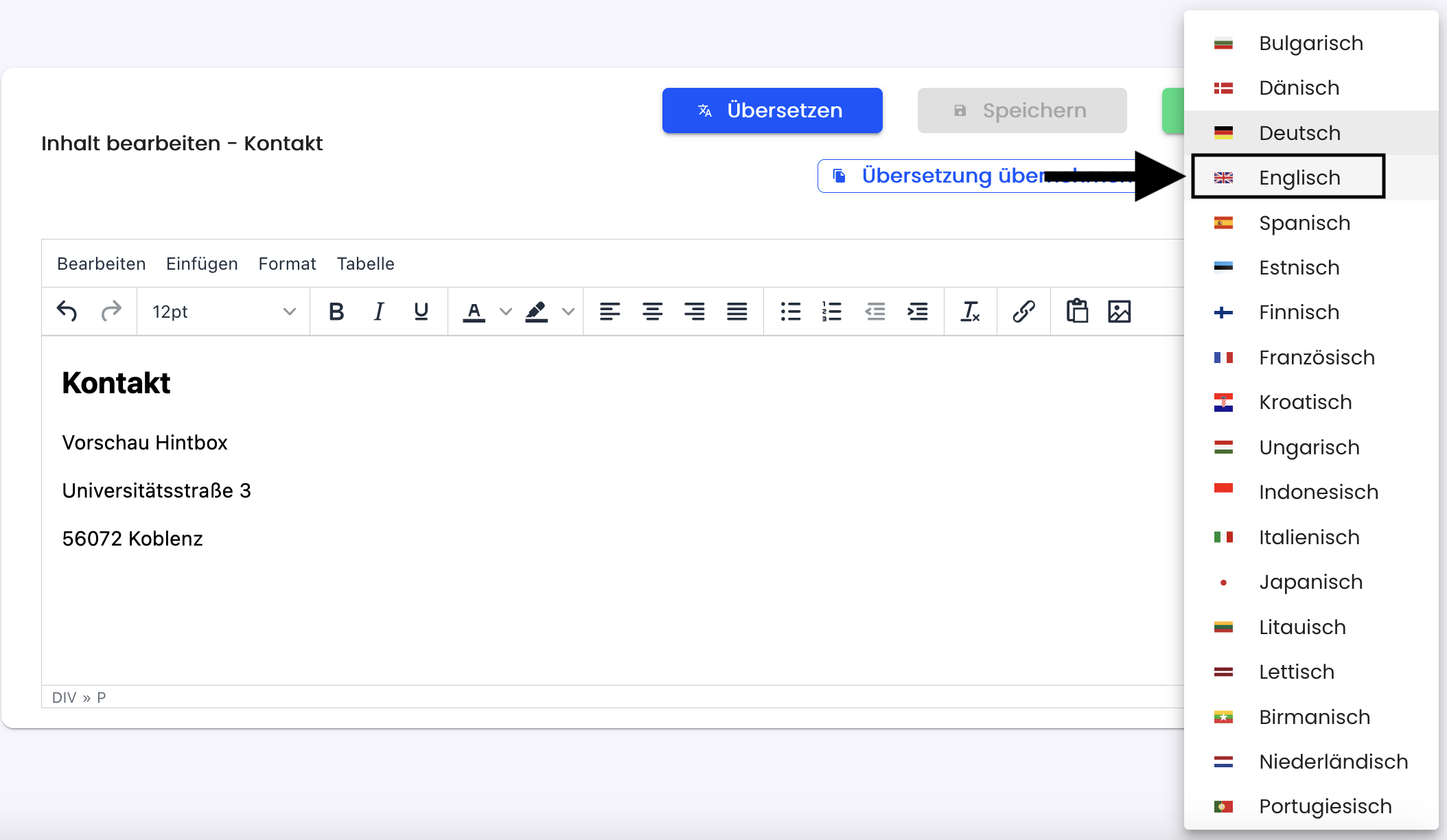This screenshot has width=1447, height=840.
Task: Choose Kroatisch as language
Action: coord(1311,402)
